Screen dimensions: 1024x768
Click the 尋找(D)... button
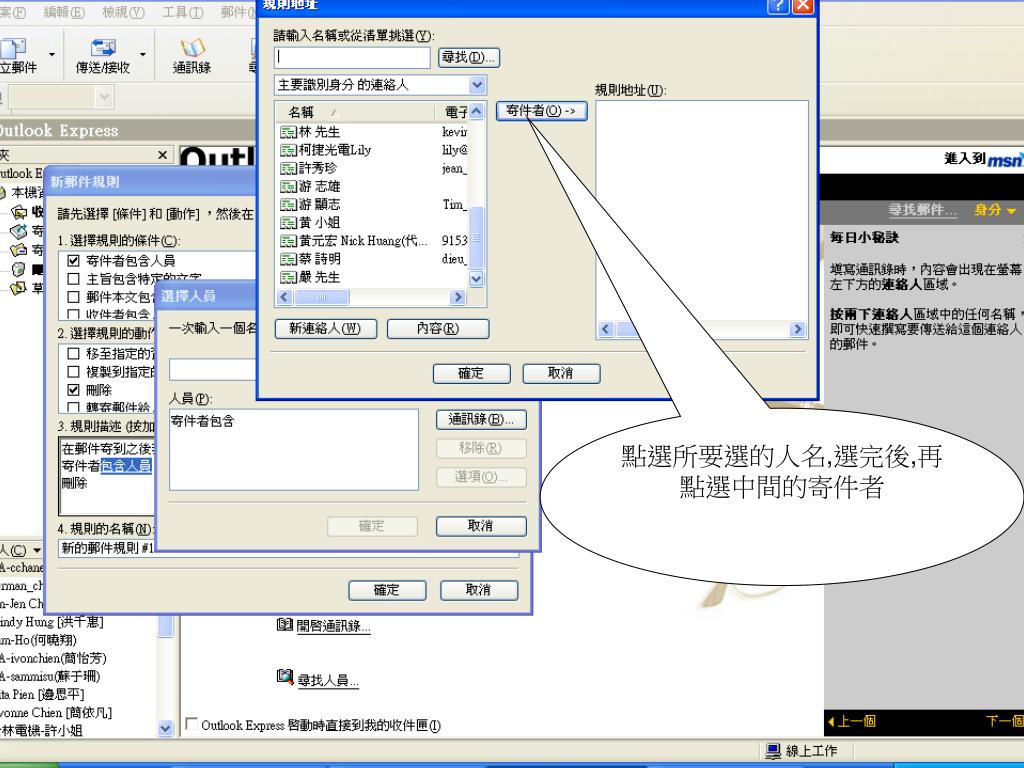point(468,57)
